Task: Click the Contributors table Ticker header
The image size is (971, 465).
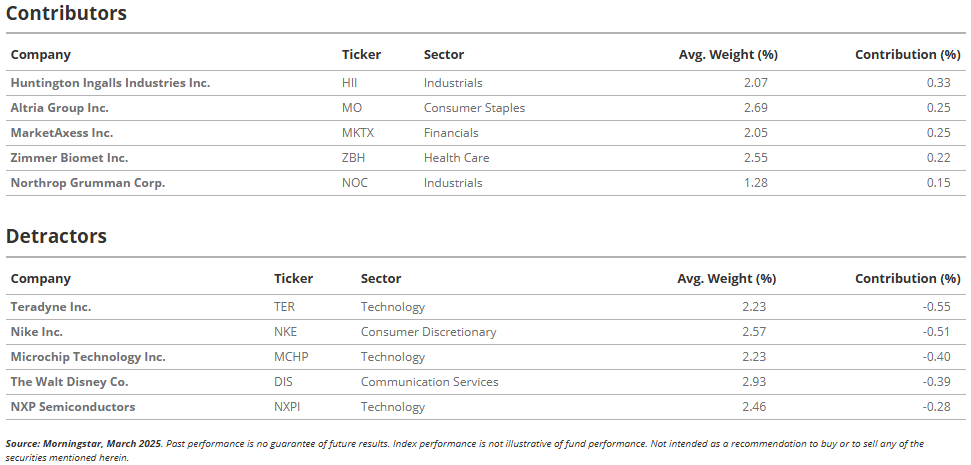Action: [362, 54]
